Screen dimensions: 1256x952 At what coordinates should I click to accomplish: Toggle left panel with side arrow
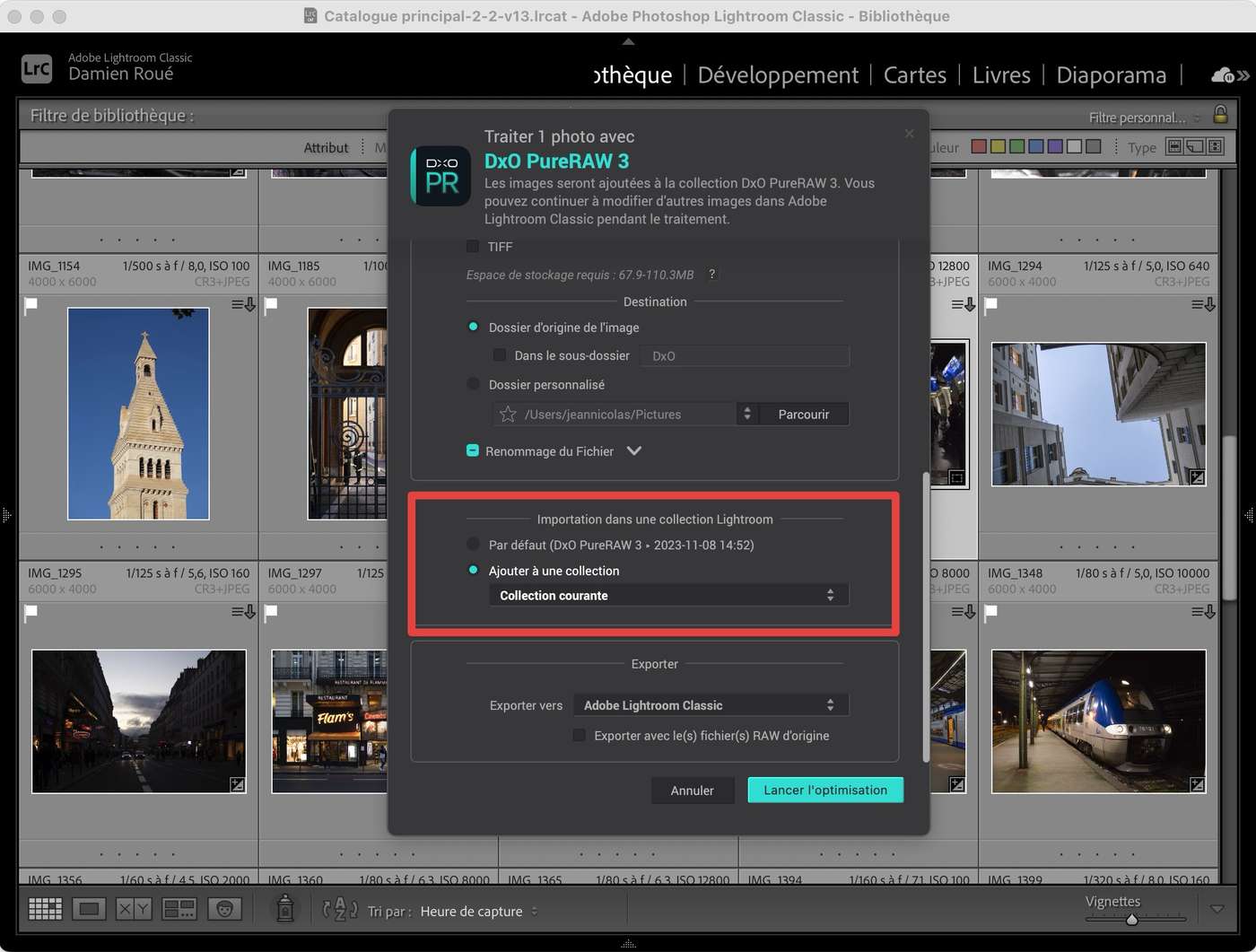pos(6,515)
